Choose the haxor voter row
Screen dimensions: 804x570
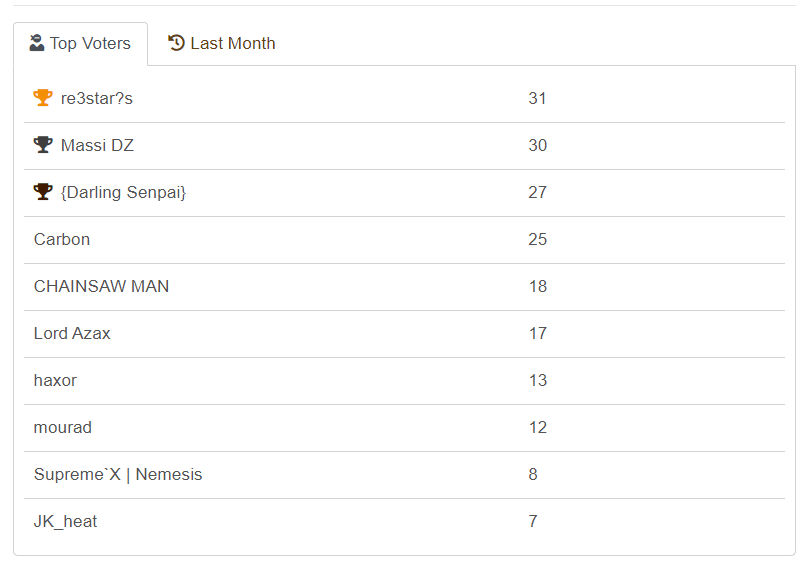click(x=55, y=380)
